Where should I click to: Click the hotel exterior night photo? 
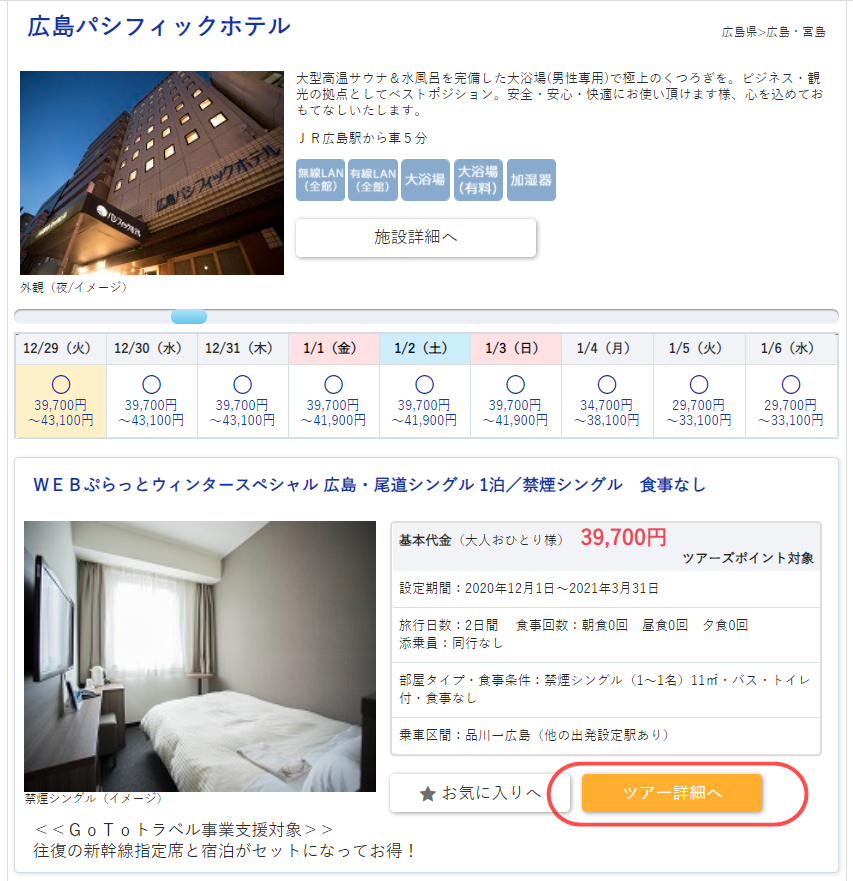[x=152, y=172]
